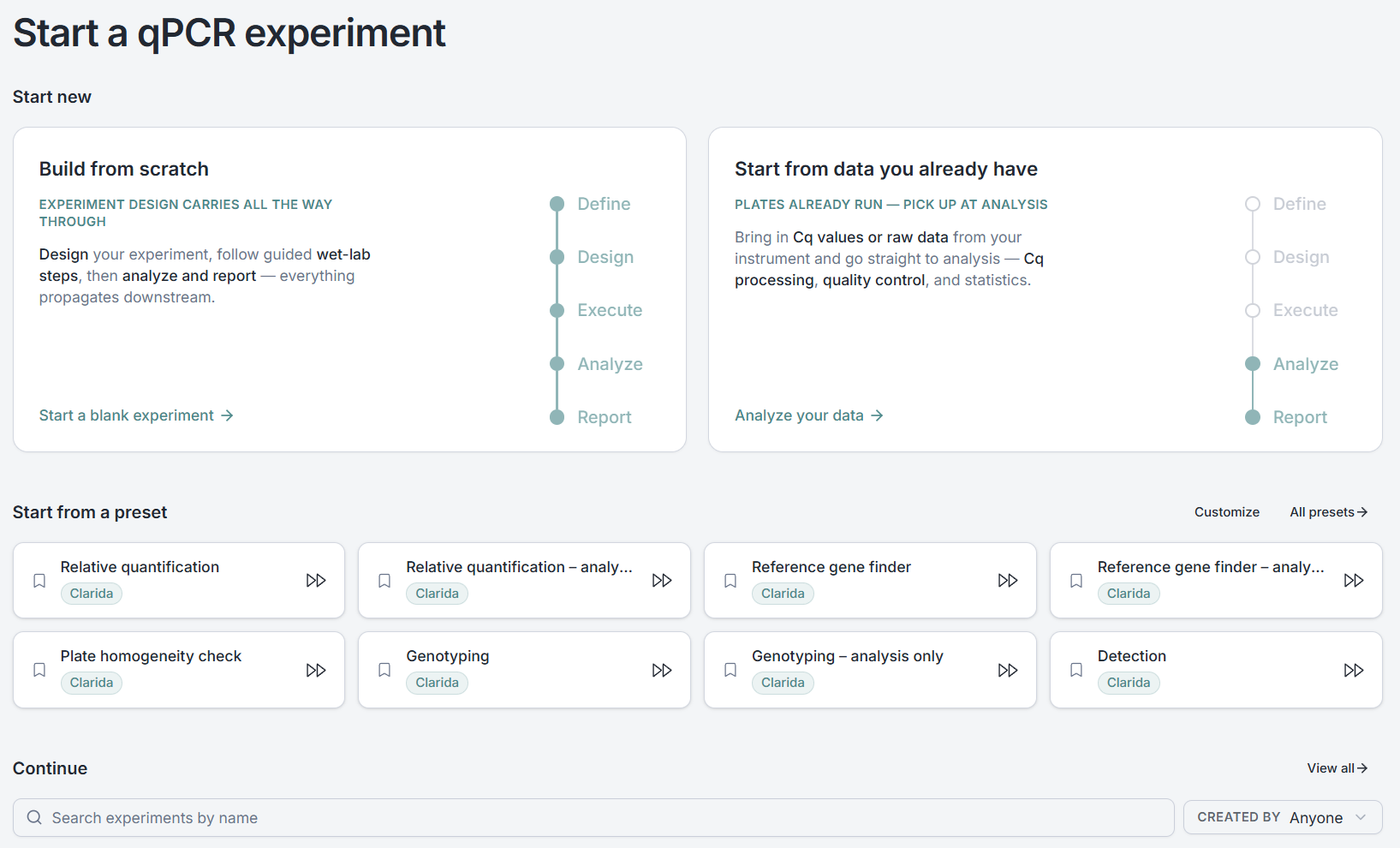Click Clarida tag under Relative quantification
Screen dimensions: 1400x848
pyautogui.click(x=92, y=594)
